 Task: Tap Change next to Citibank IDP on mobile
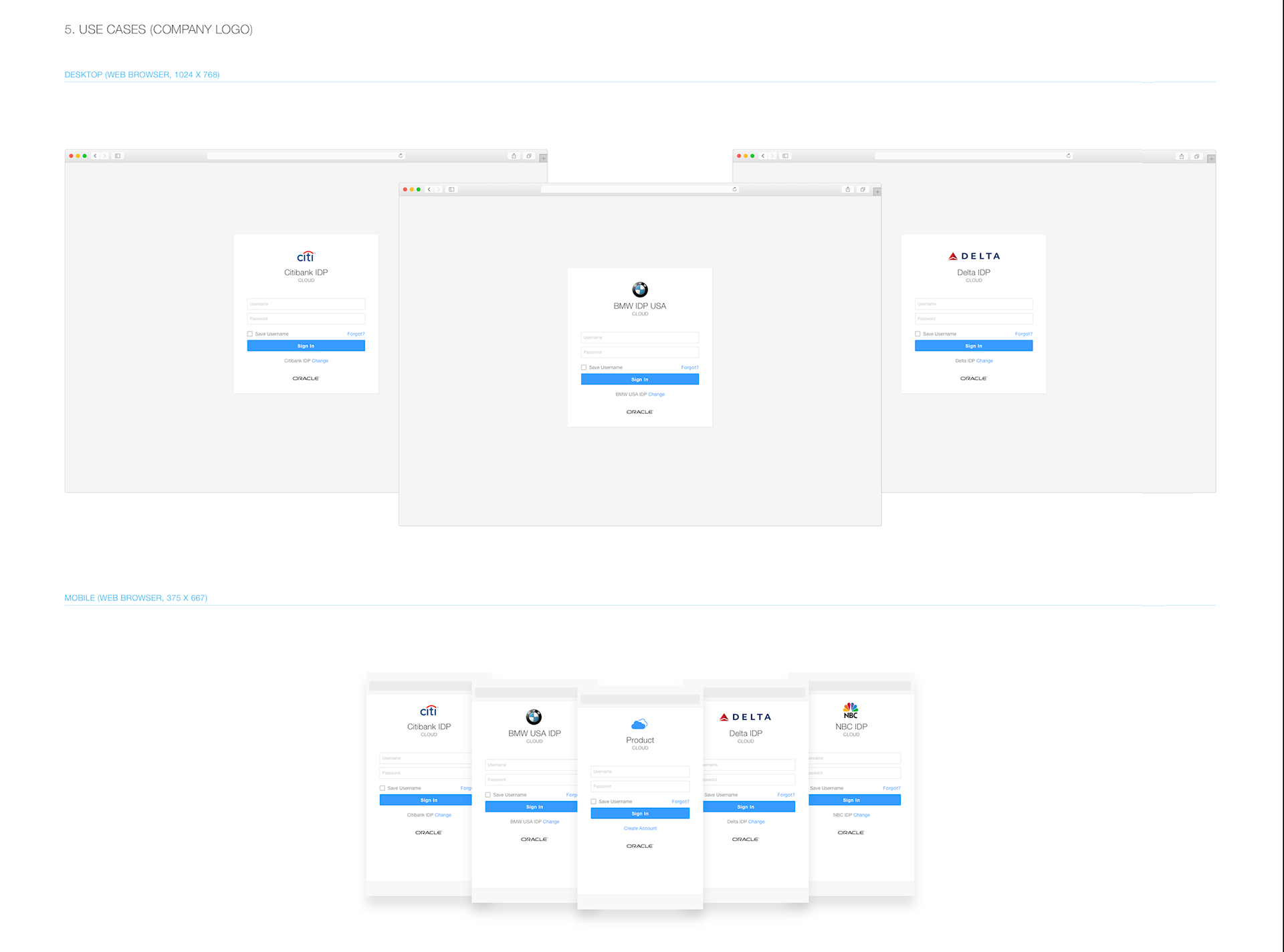(443, 815)
